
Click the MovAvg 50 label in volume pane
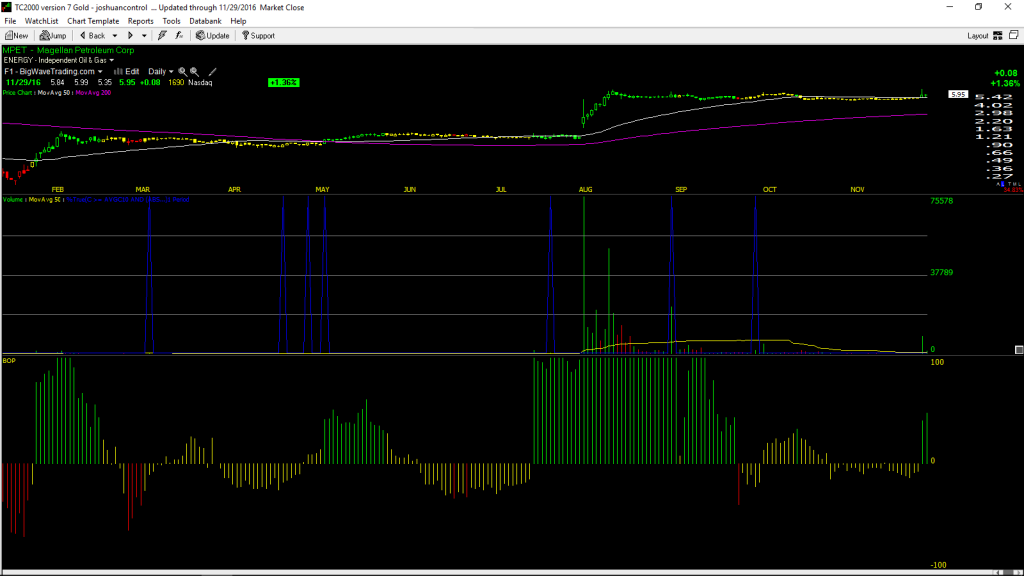(45, 200)
